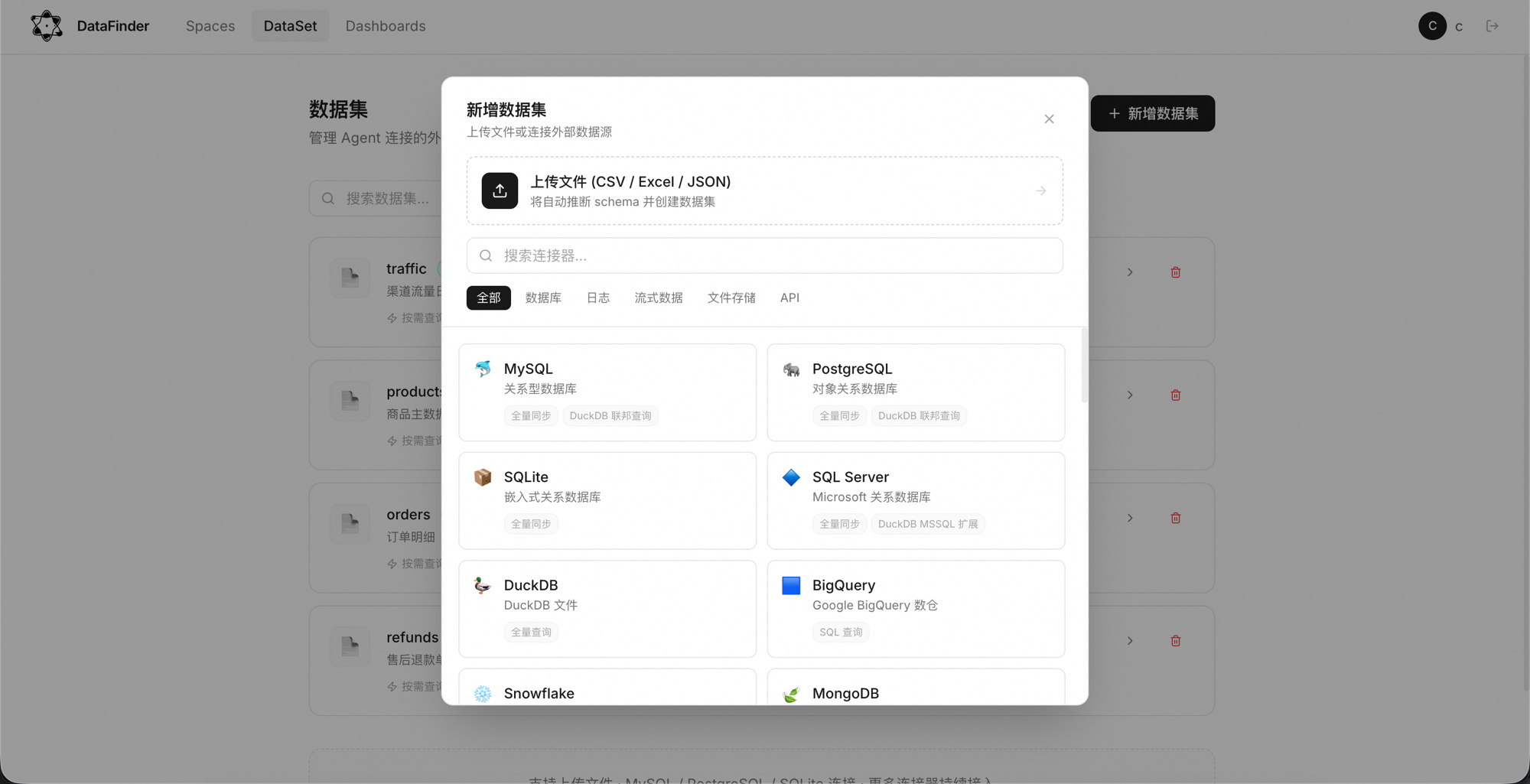Choose the MySQL connector card
This screenshot has height=784, width=1530.
pyautogui.click(x=607, y=392)
